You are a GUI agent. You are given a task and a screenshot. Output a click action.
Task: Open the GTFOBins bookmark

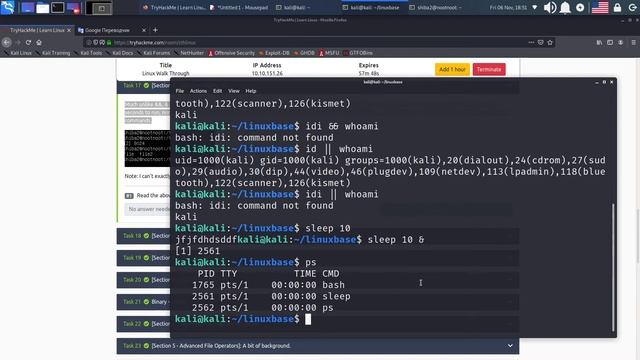[358, 53]
